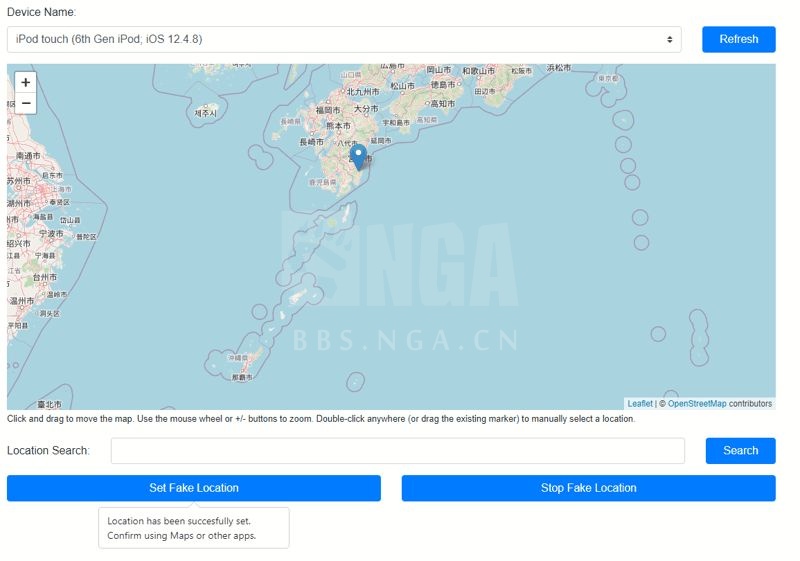Screen dimensions: 800x561
Task: Click the 長崎市 label on the map
Action: point(311,142)
